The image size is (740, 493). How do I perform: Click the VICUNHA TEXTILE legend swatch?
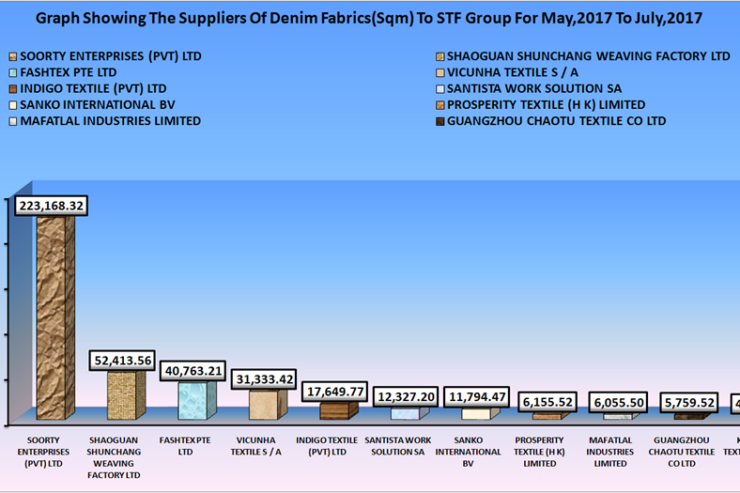tap(440, 73)
